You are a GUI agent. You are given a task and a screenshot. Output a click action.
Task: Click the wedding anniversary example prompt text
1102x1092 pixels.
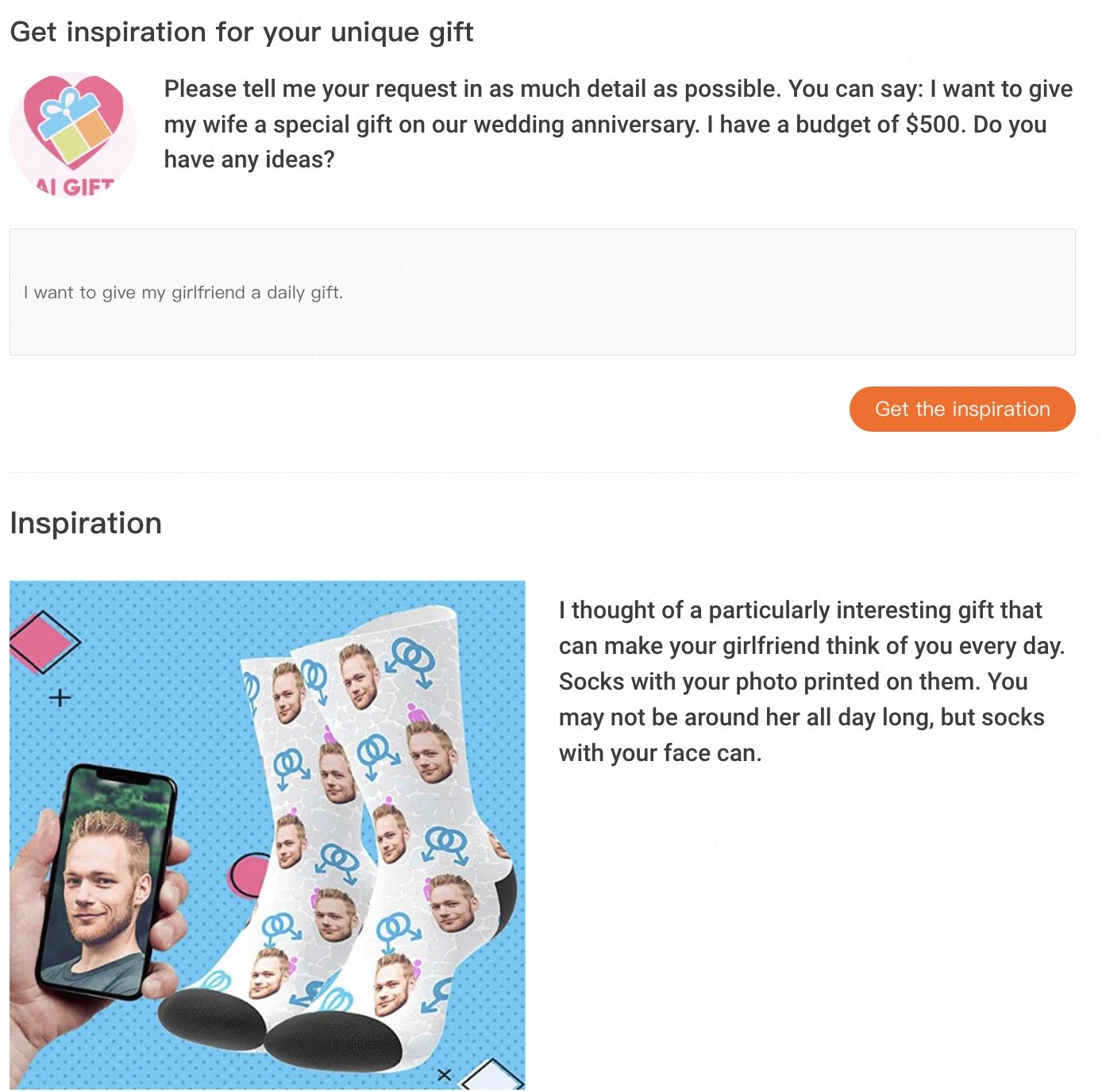click(618, 124)
